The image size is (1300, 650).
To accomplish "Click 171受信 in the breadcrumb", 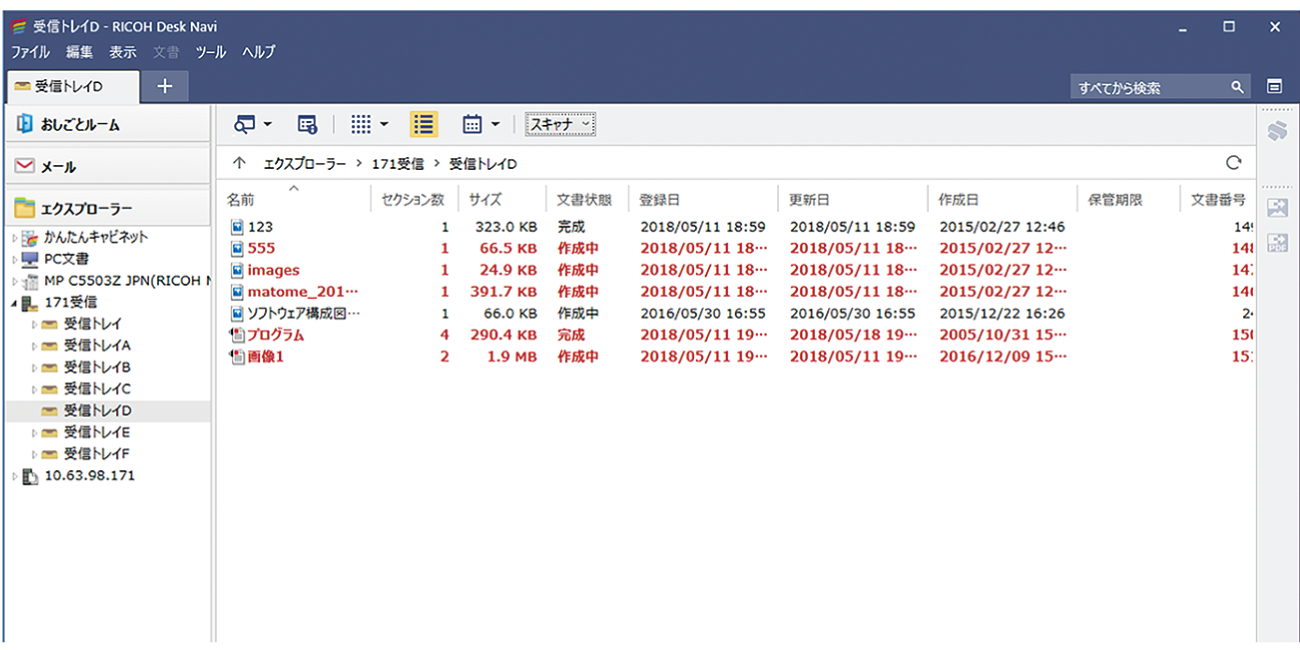I will coord(397,163).
